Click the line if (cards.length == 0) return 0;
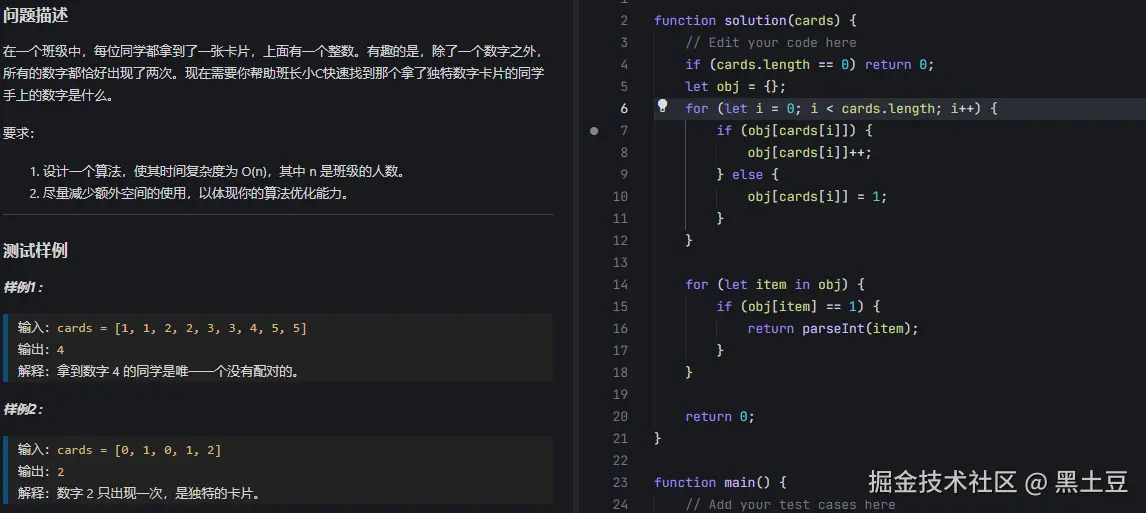Viewport: 1146px width, 513px height. pyautogui.click(x=810, y=64)
